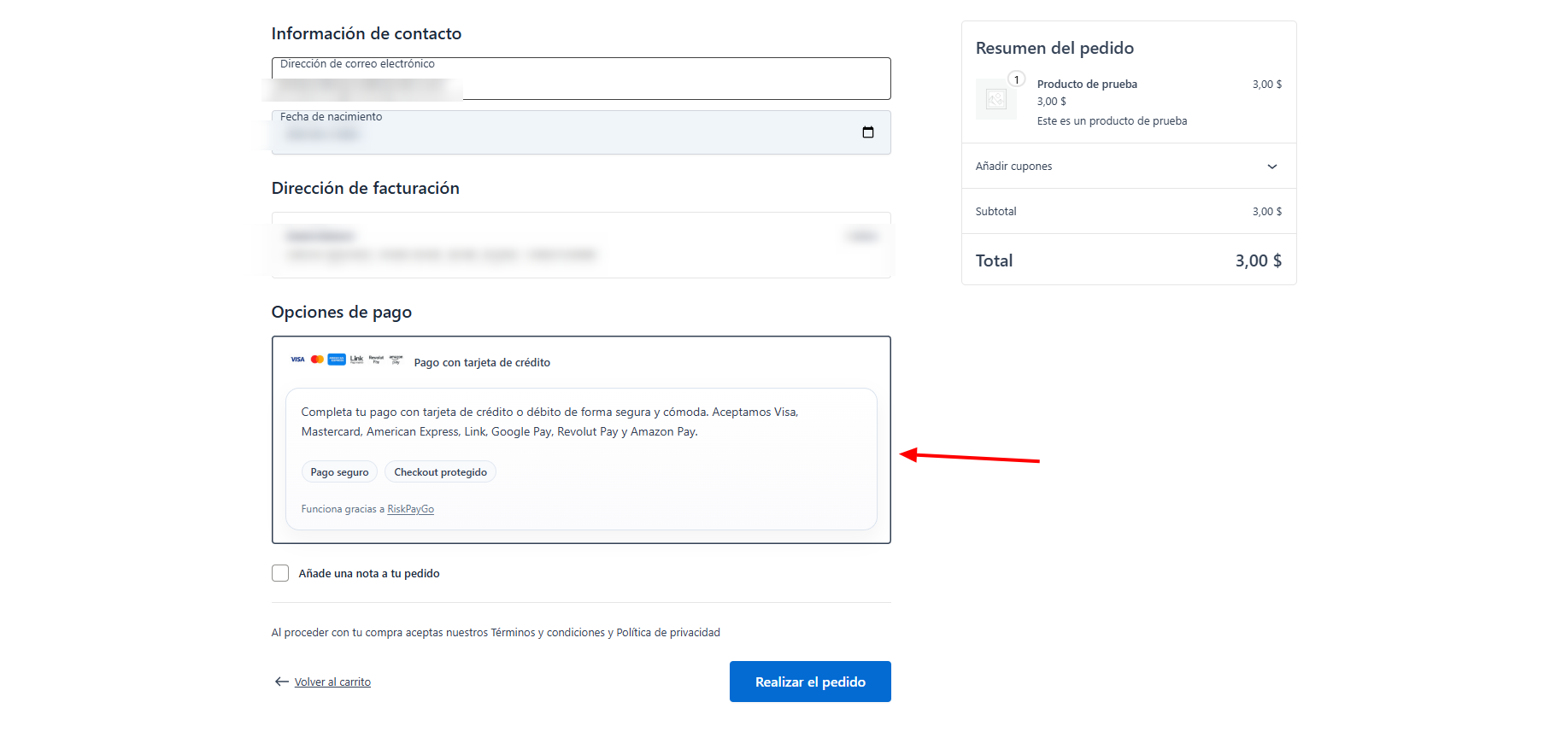The width and height of the screenshot is (1568, 749).
Task: Click the Revolut Pay logo
Action: pyautogui.click(x=376, y=360)
